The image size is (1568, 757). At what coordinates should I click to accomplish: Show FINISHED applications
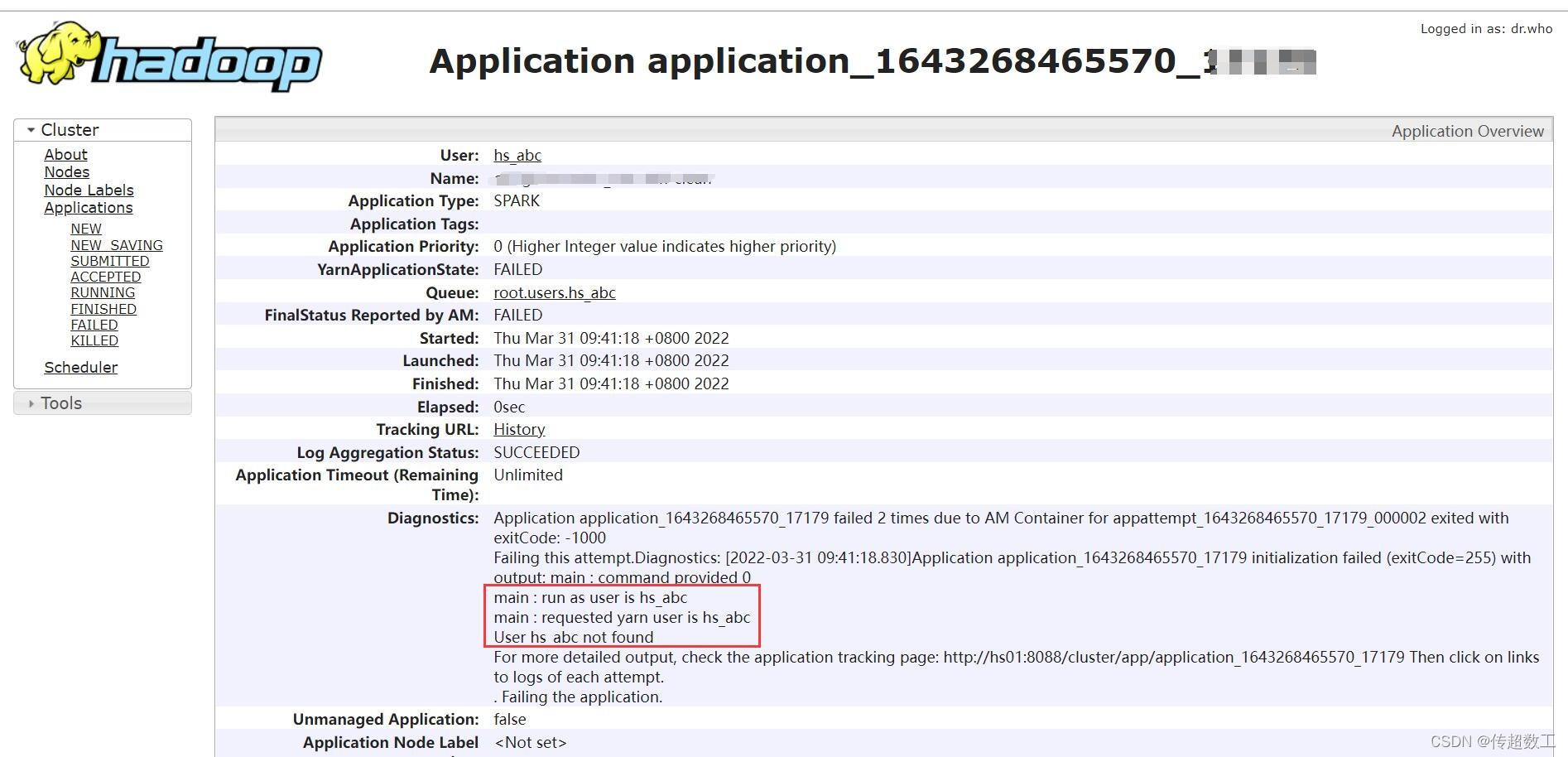click(x=103, y=310)
